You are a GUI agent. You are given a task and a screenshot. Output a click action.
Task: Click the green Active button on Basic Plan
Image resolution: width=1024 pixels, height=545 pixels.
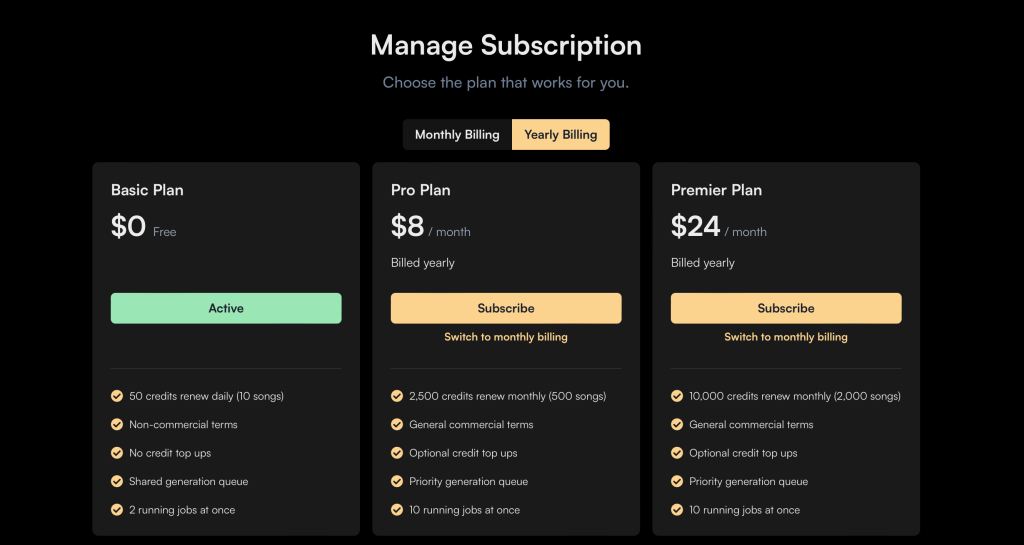(226, 308)
